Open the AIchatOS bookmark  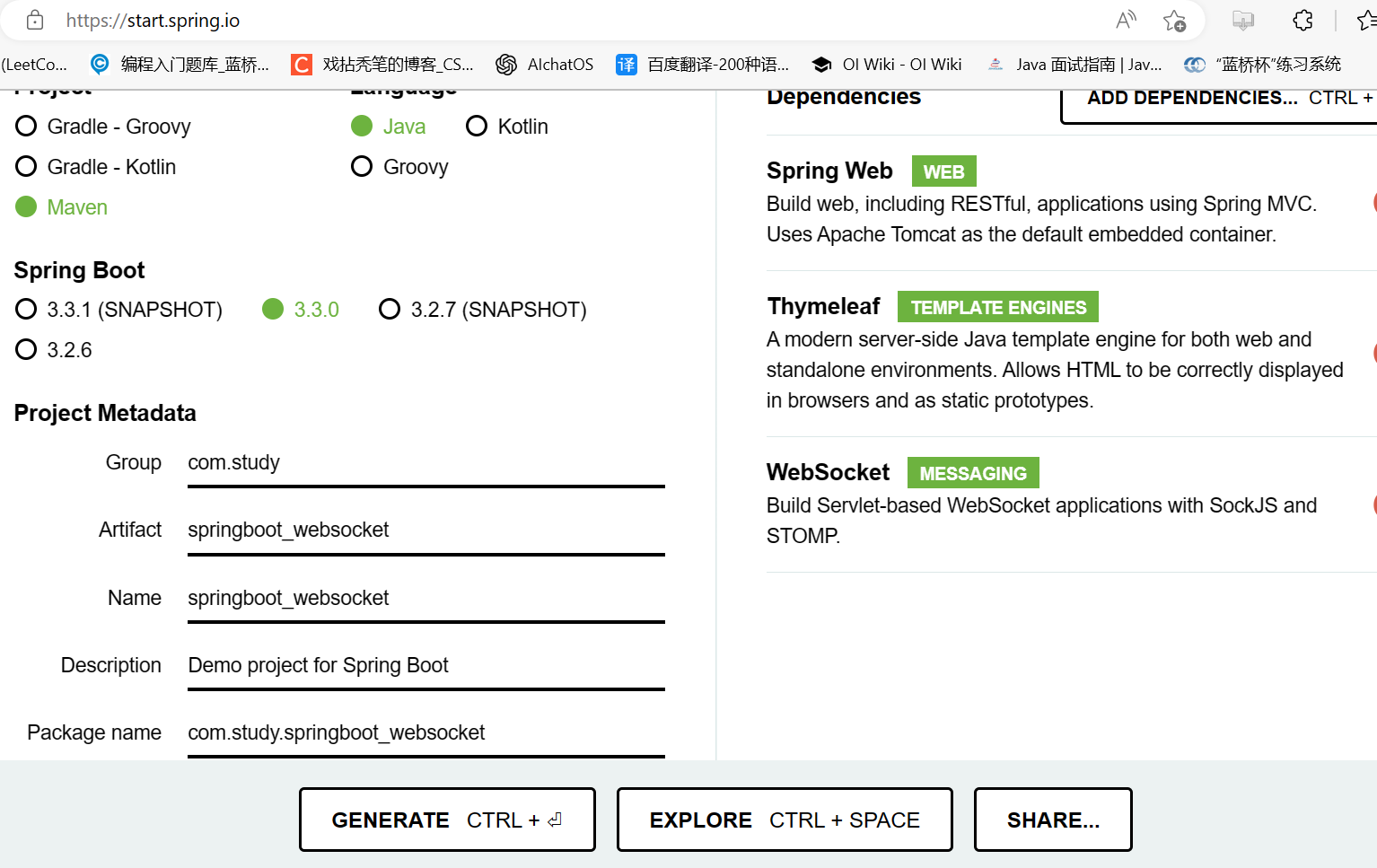[544, 64]
